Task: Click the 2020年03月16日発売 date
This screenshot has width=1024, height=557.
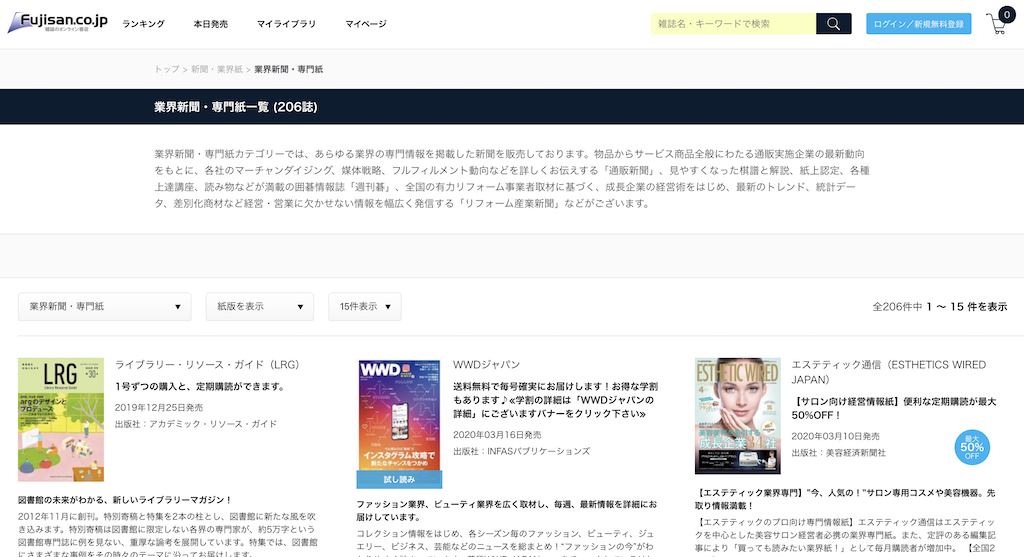Action: 497,435
